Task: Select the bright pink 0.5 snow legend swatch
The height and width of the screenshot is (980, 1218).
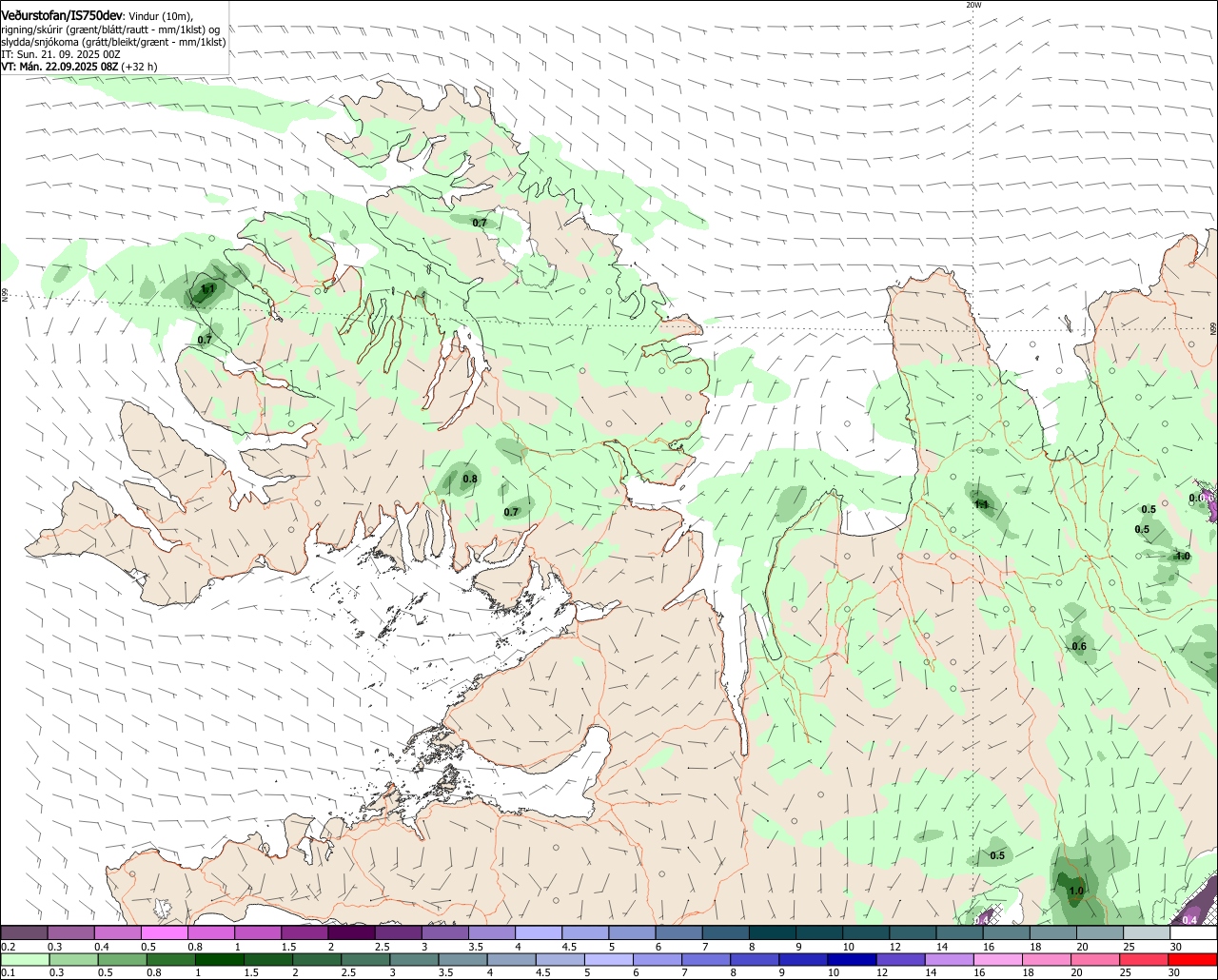Action: point(164,933)
